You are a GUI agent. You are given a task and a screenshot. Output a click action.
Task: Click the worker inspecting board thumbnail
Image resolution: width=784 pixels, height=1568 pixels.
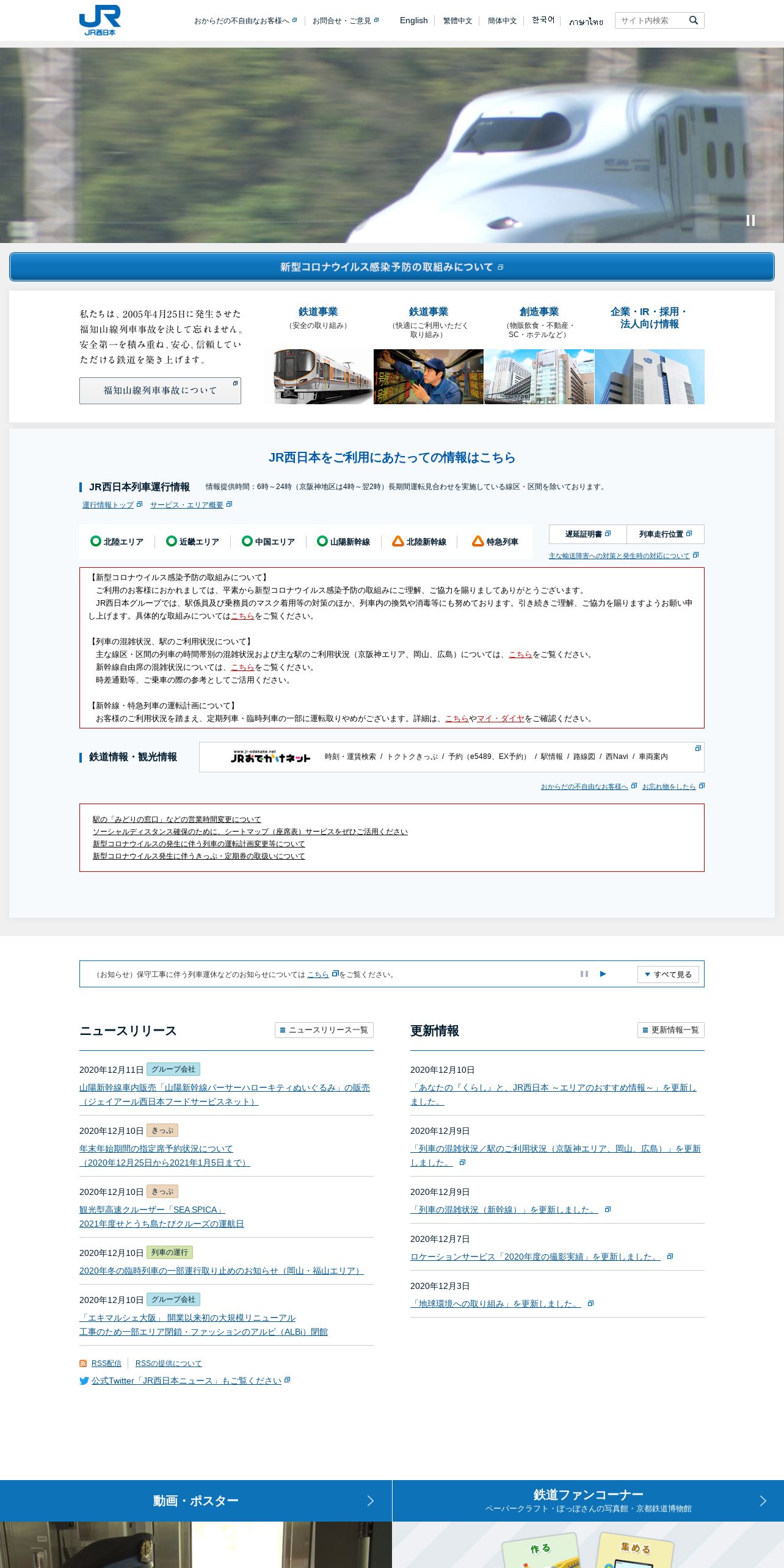(x=429, y=377)
